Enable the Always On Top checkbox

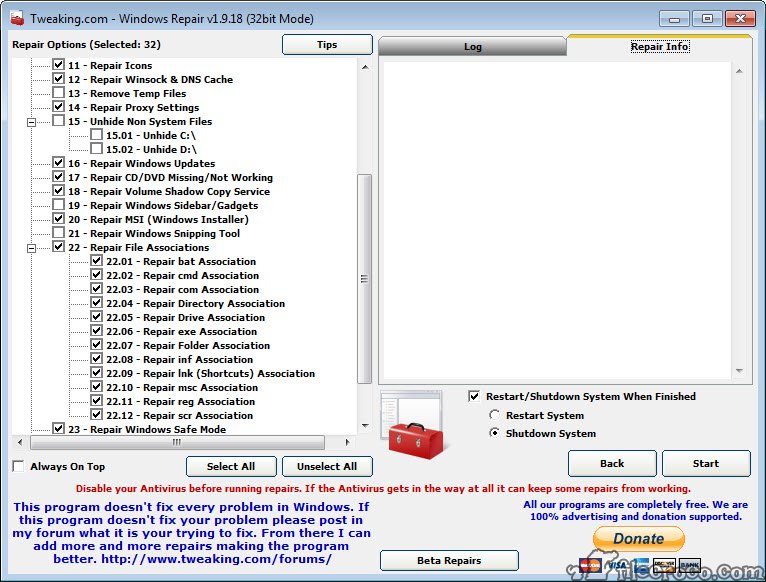[x=18, y=466]
